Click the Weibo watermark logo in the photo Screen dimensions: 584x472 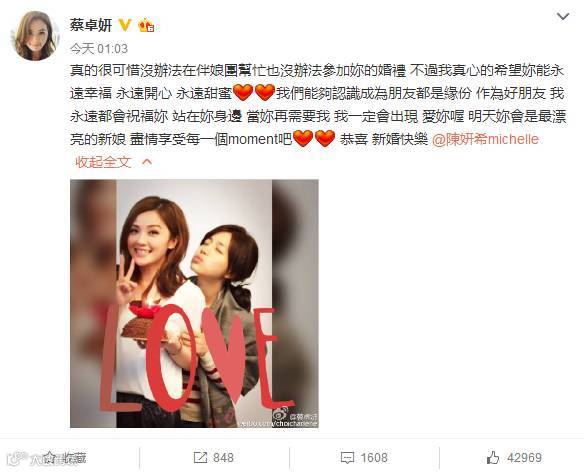(x=280, y=414)
